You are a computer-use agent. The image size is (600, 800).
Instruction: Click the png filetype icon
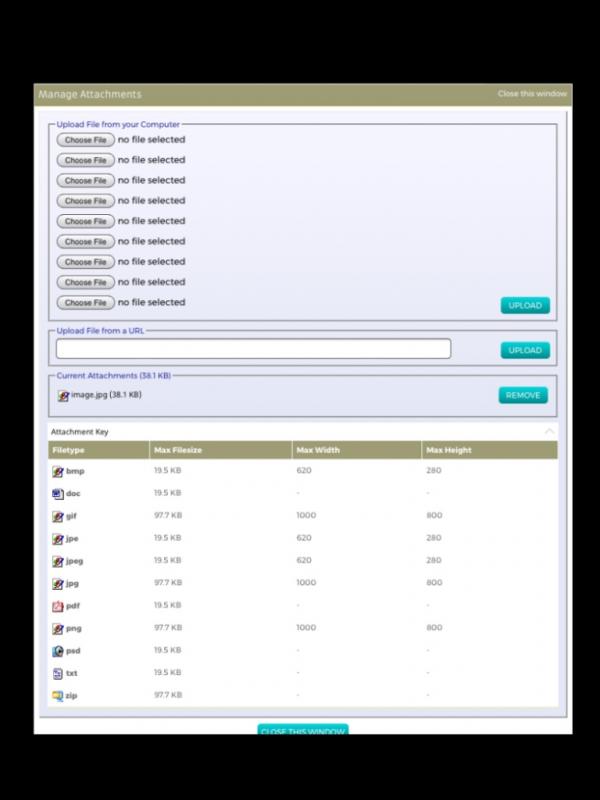pyautogui.click(x=58, y=628)
